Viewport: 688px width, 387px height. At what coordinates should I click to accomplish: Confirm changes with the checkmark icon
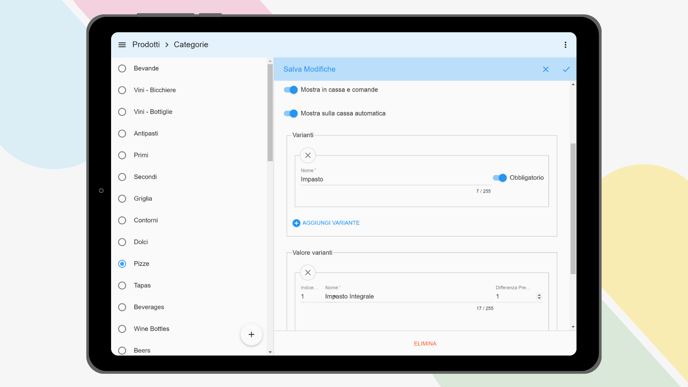click(x=566, y=69)
